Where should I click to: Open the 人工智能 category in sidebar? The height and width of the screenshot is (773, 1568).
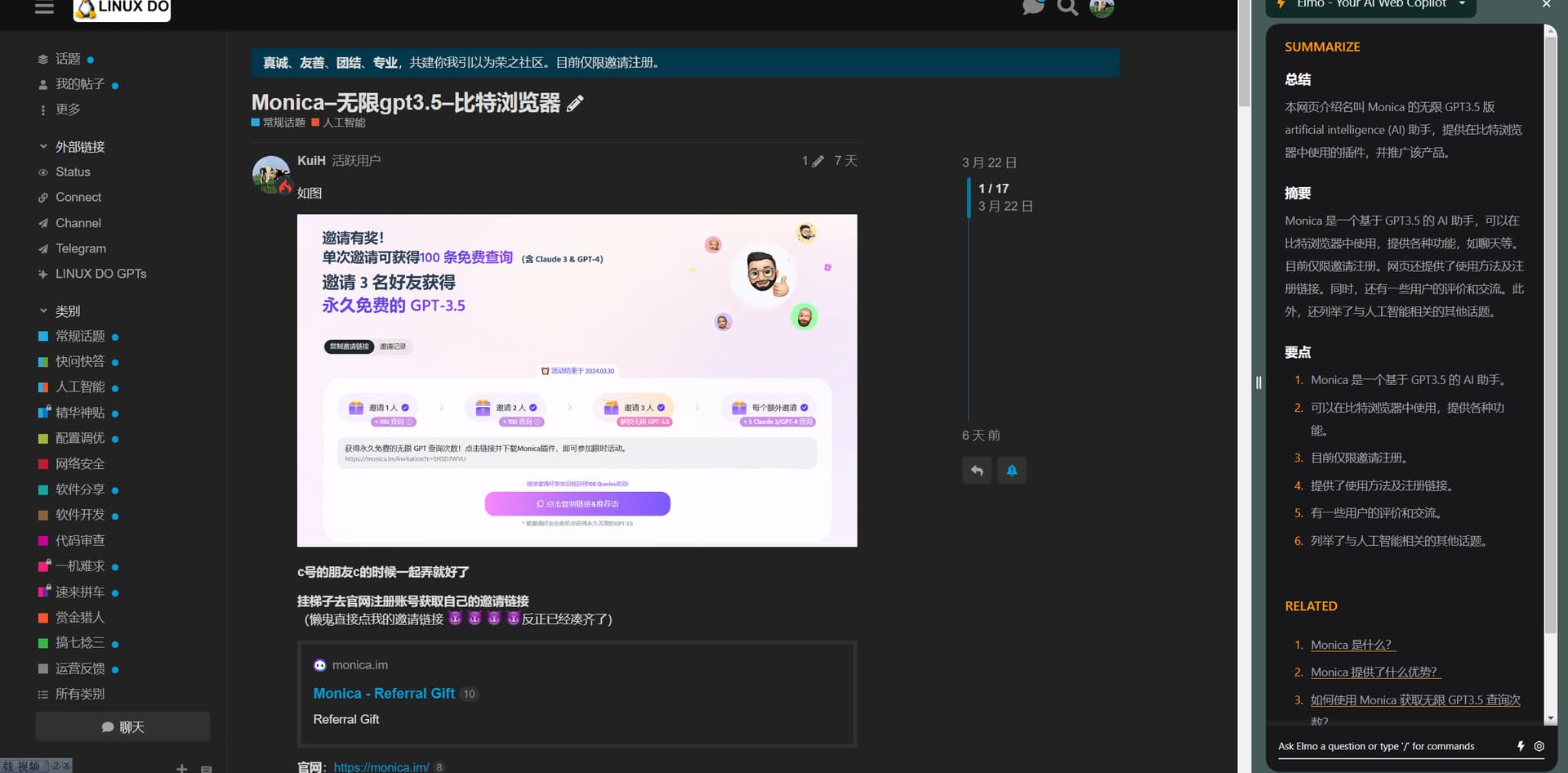coord(78,387)
